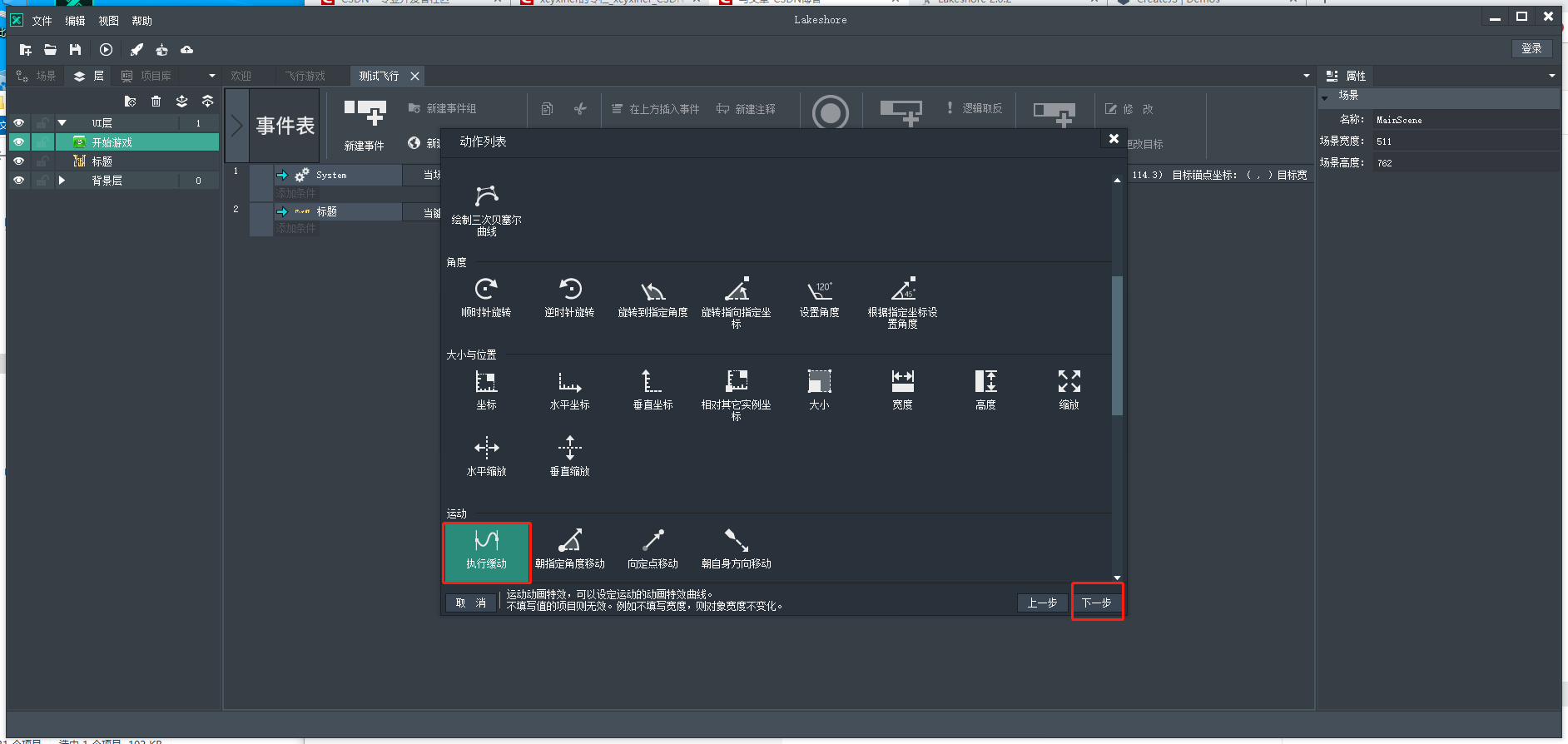Open the 文件 menu
Screen dimensions: 1568x744
point(42,21)
